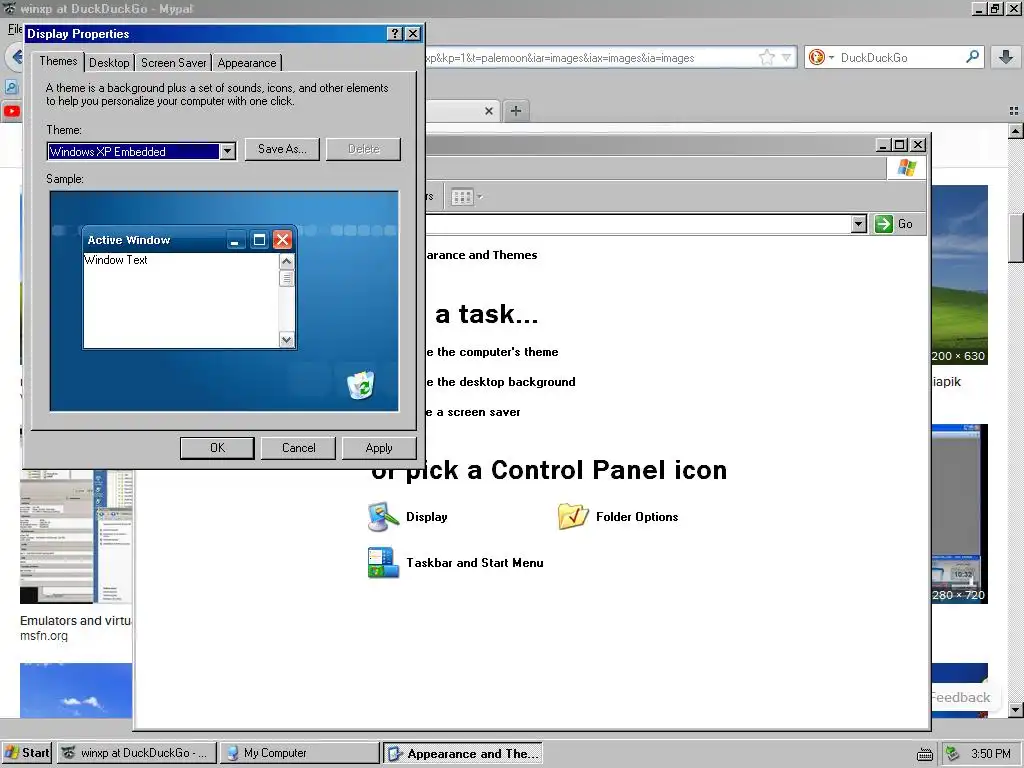The width and height of the screenshot is (1024, 768).
Task: Click the Start button
Action: pyautogui.click(x=27, y=753)
